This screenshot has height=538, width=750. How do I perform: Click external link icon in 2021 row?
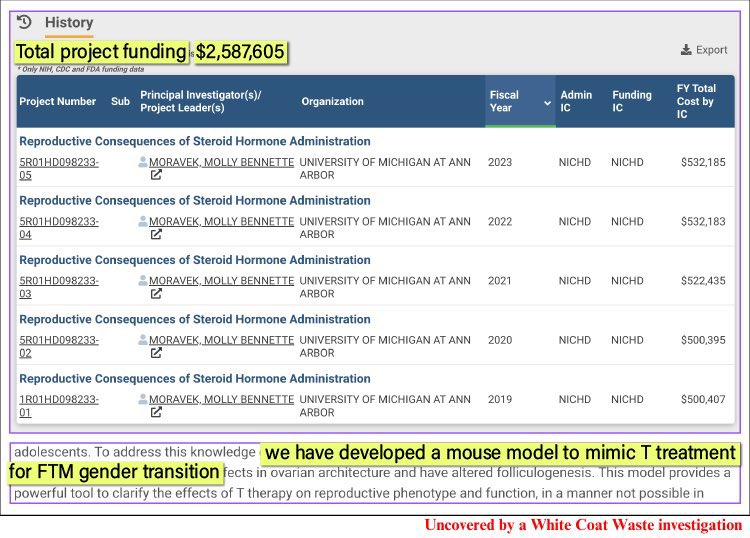(156, 294)
